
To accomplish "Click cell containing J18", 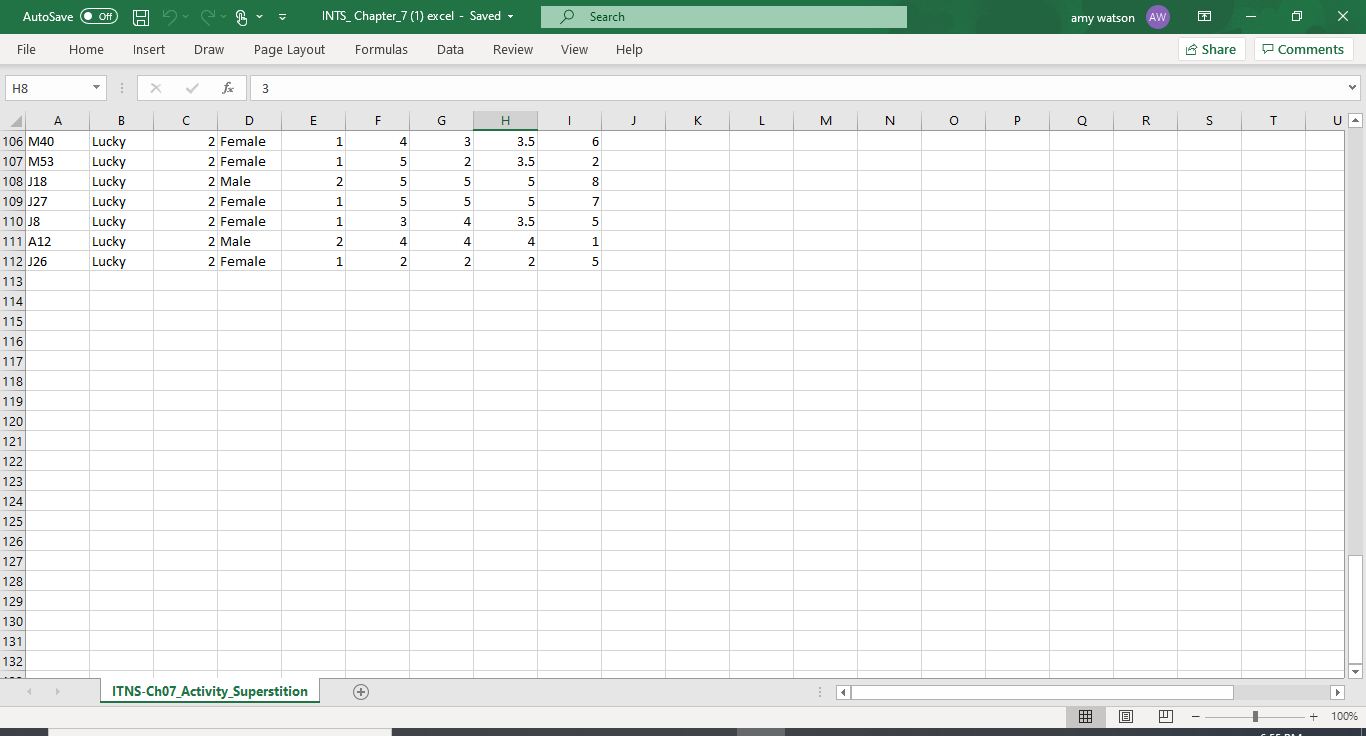I will click(x=57, y=181).
